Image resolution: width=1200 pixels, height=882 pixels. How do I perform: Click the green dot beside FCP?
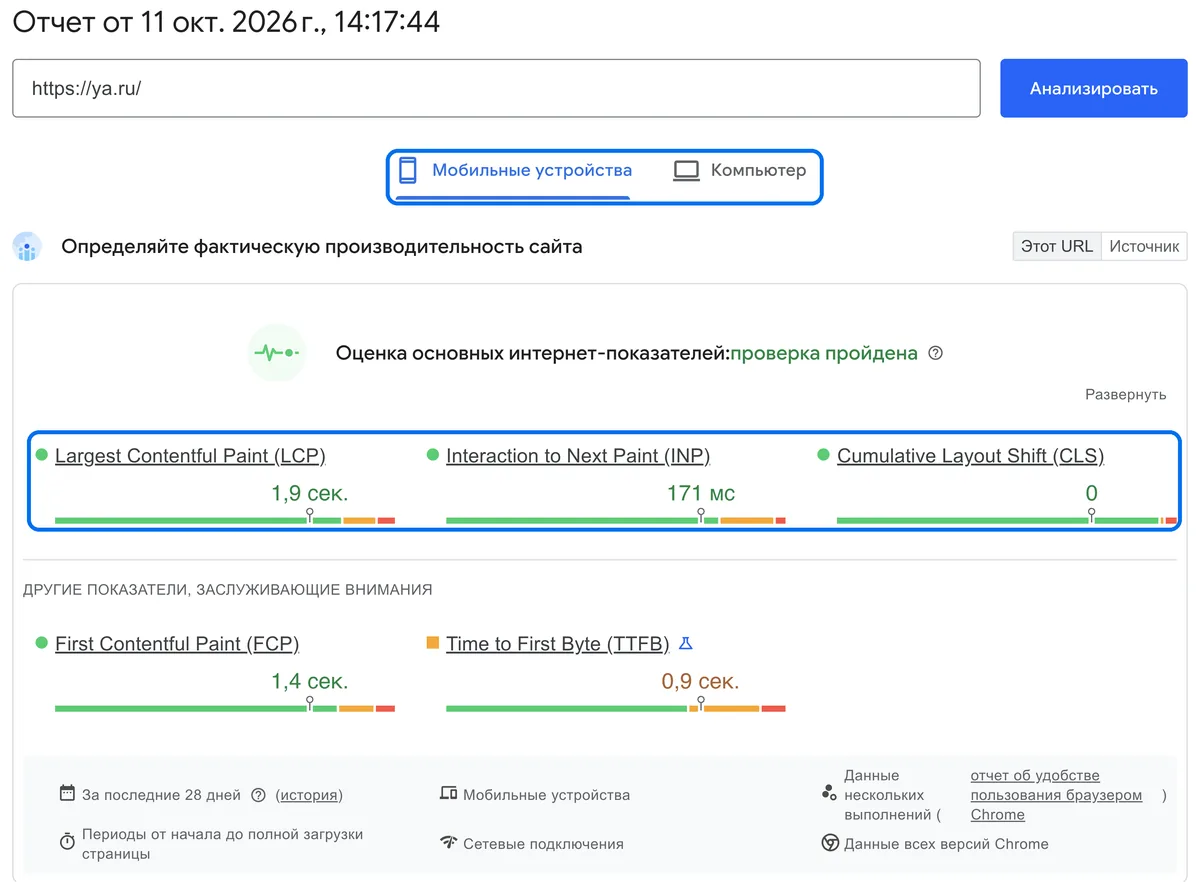tap(41, 643)
